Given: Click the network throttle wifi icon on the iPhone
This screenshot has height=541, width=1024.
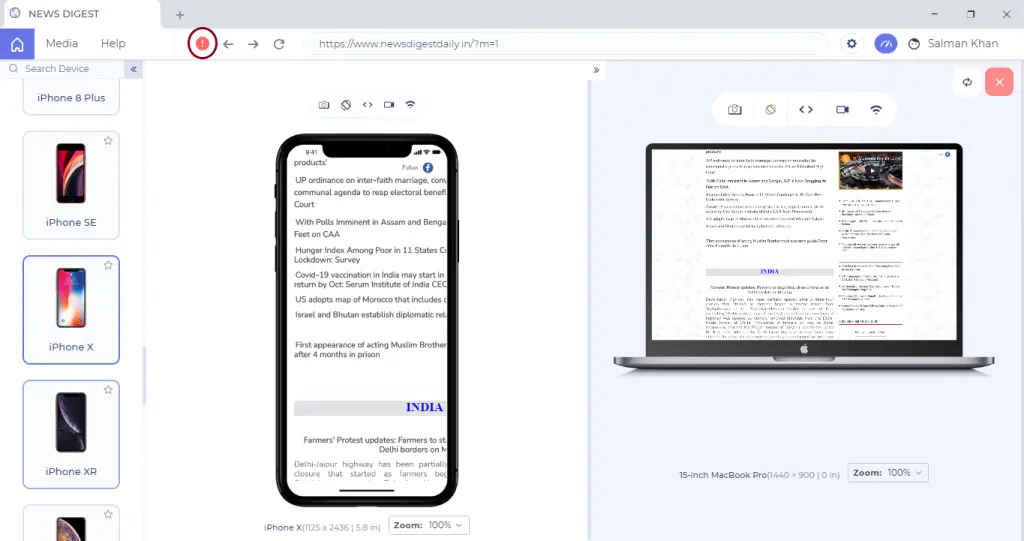Looking at the screenshot, I should [410, 104].
